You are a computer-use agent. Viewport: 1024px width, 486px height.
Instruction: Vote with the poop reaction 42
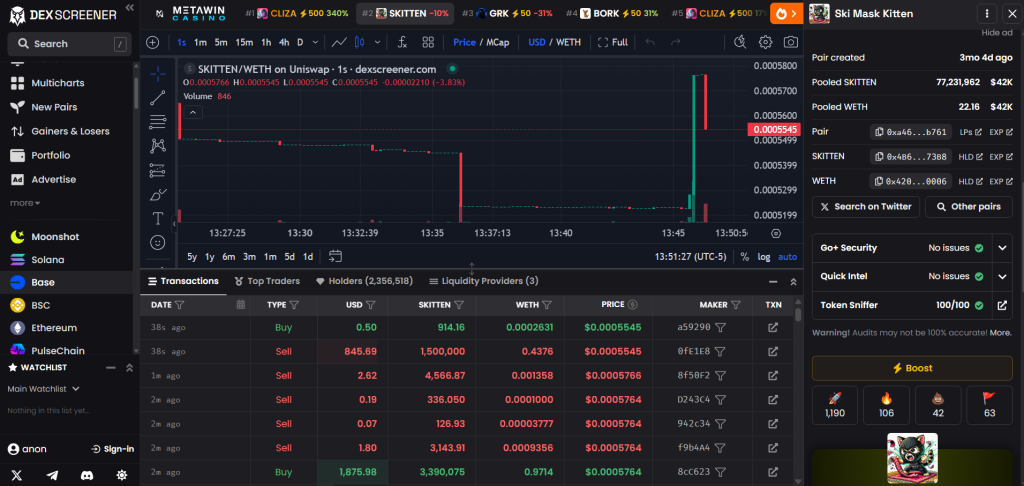(x=938, y=405)
